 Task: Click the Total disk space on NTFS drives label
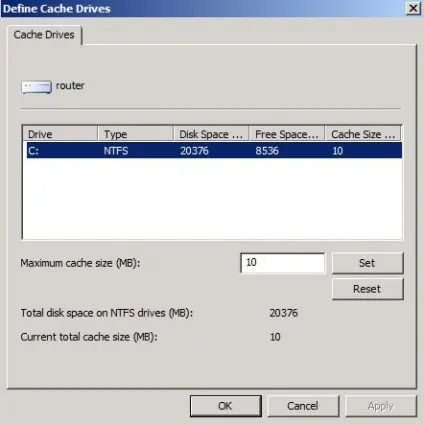coord(107,313)
